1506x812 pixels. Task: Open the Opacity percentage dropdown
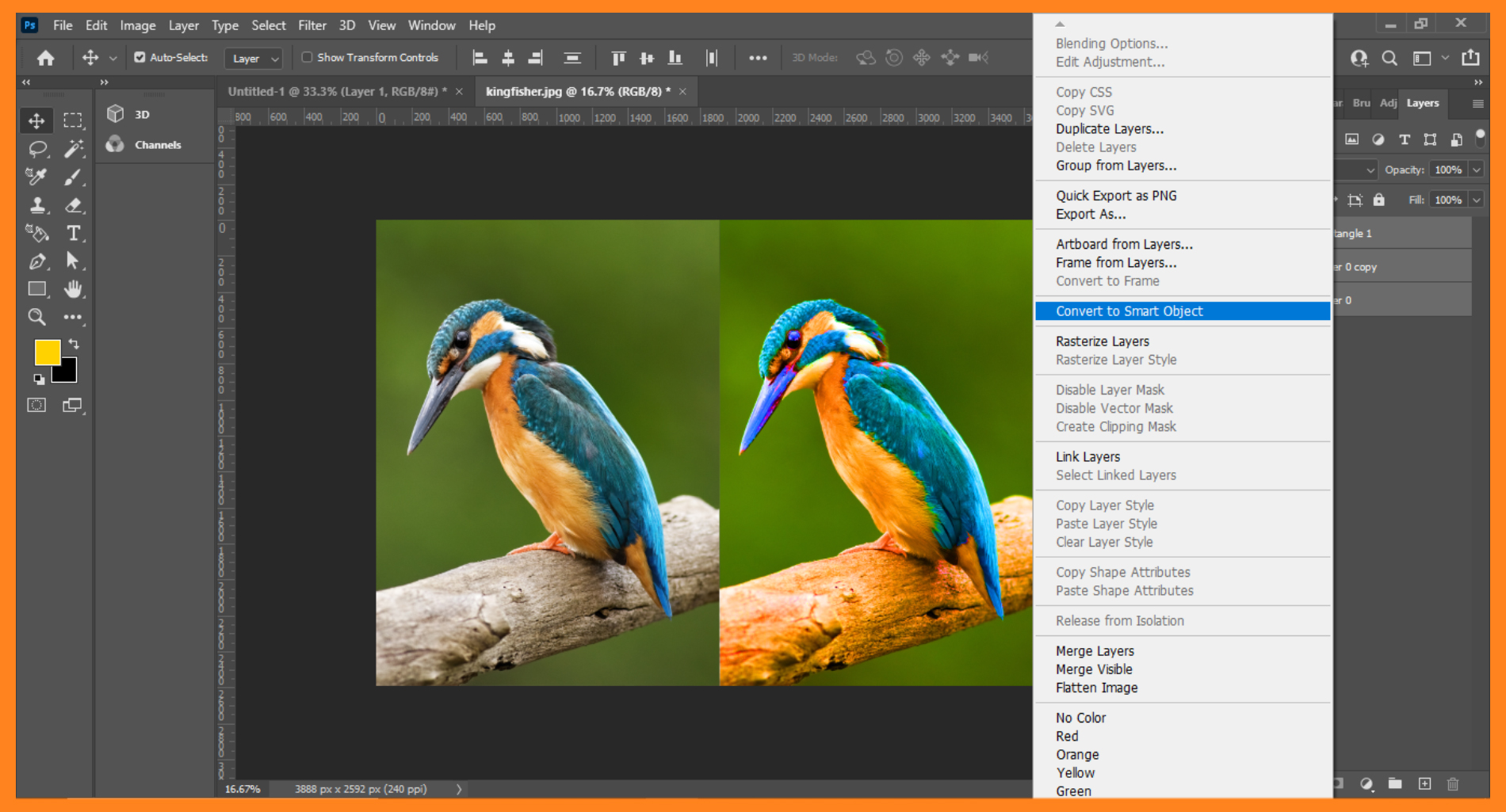point(1476,170)
